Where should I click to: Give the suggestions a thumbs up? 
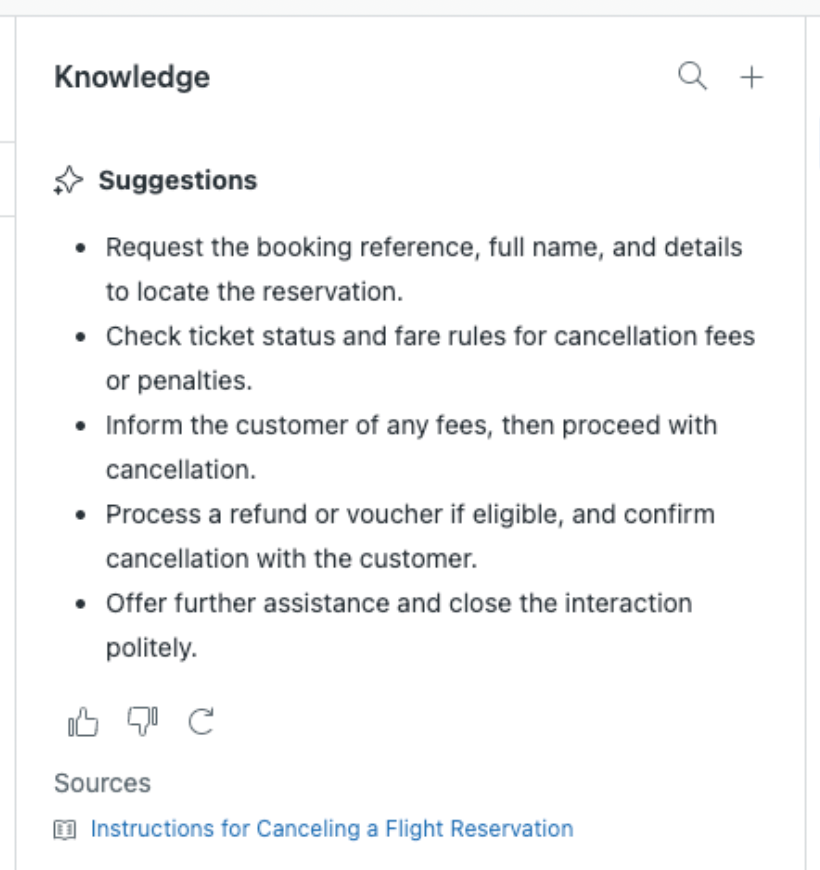tap(83, 721)
